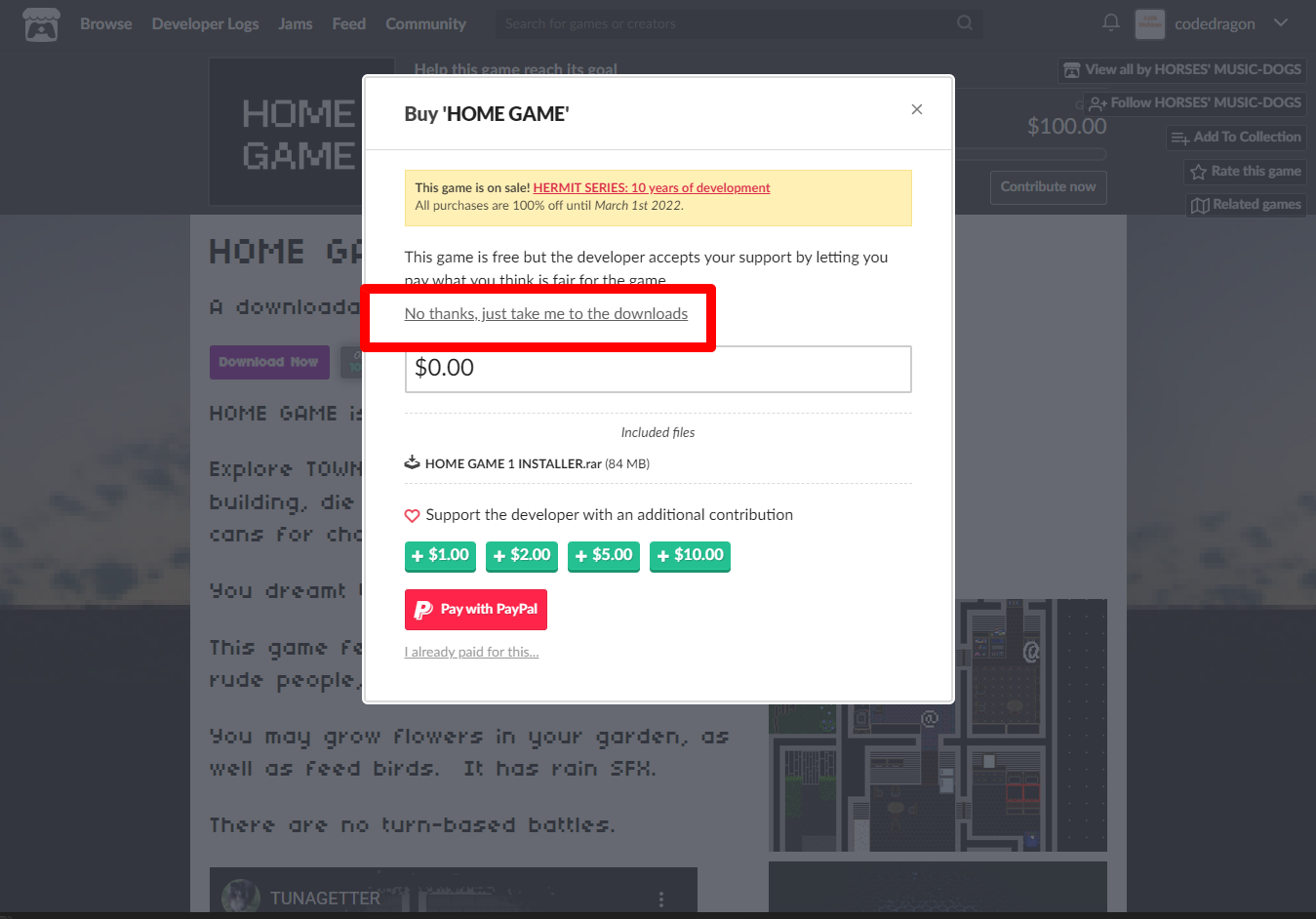Open the Browse menu item

pos(105,23)
